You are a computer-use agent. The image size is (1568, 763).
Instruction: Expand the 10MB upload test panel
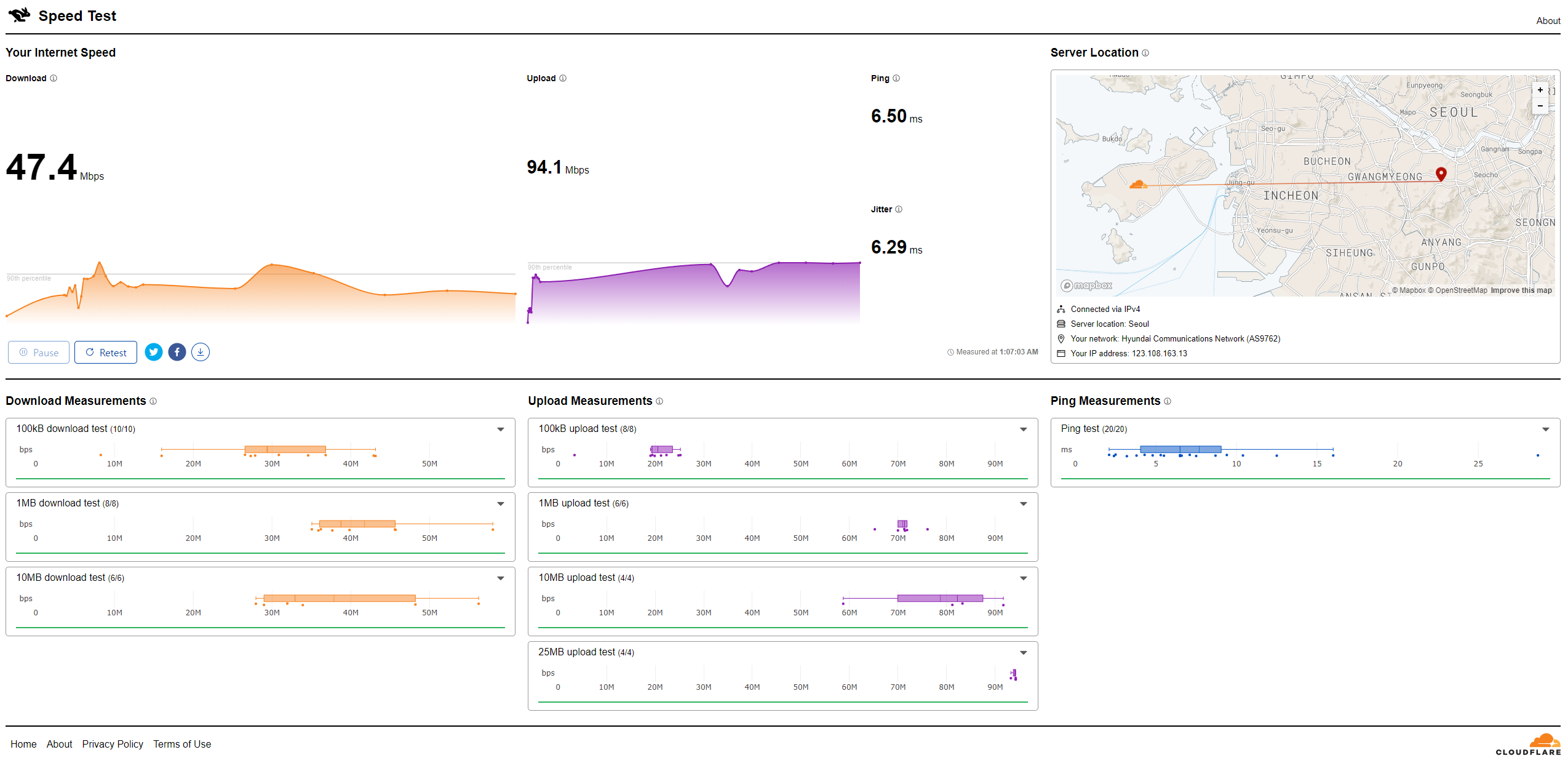point(1024,578)
